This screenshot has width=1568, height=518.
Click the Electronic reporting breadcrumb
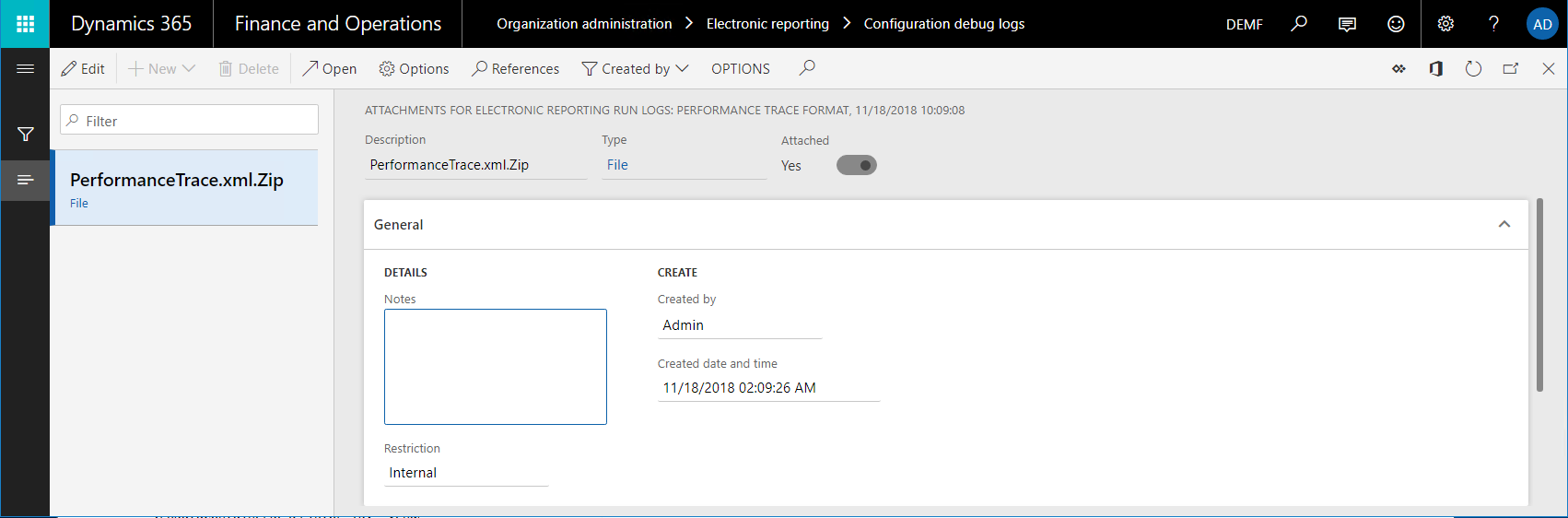tap(767, 24)
